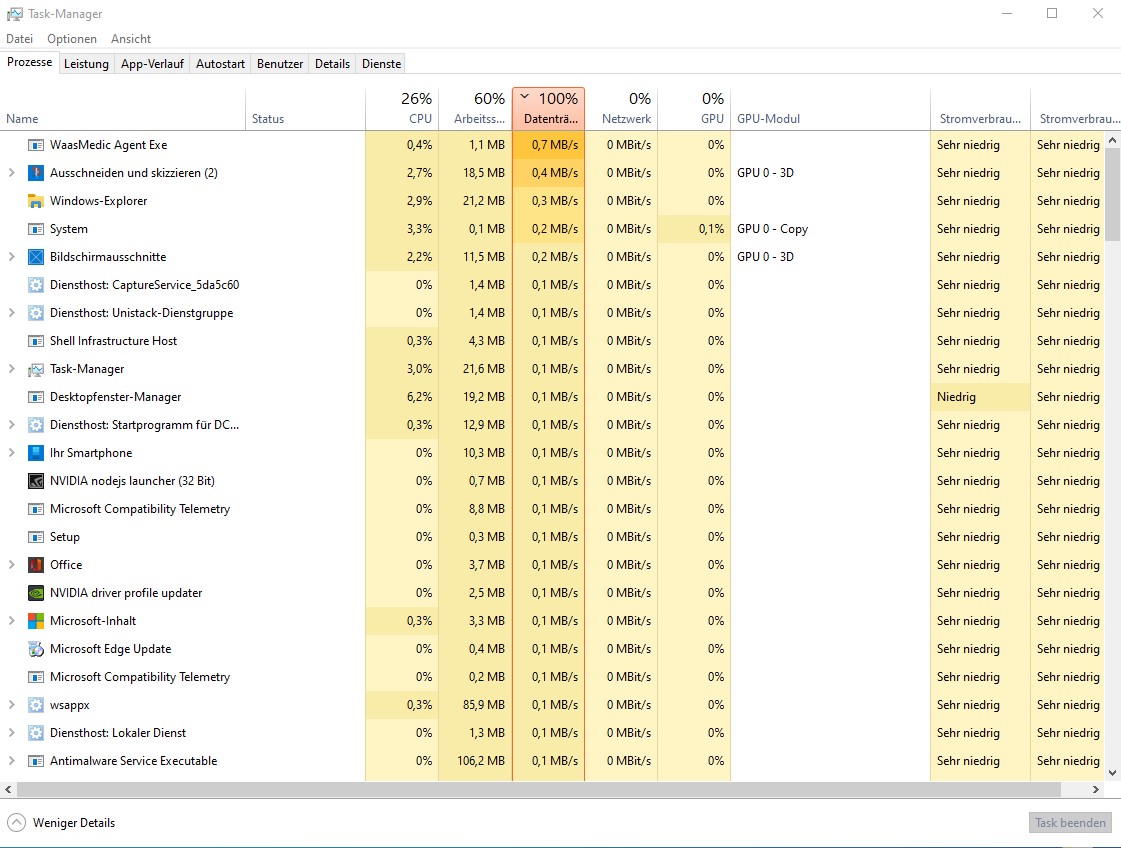
Task: Collapse view with Weniger Details arrow
Action: coord(16,823)
